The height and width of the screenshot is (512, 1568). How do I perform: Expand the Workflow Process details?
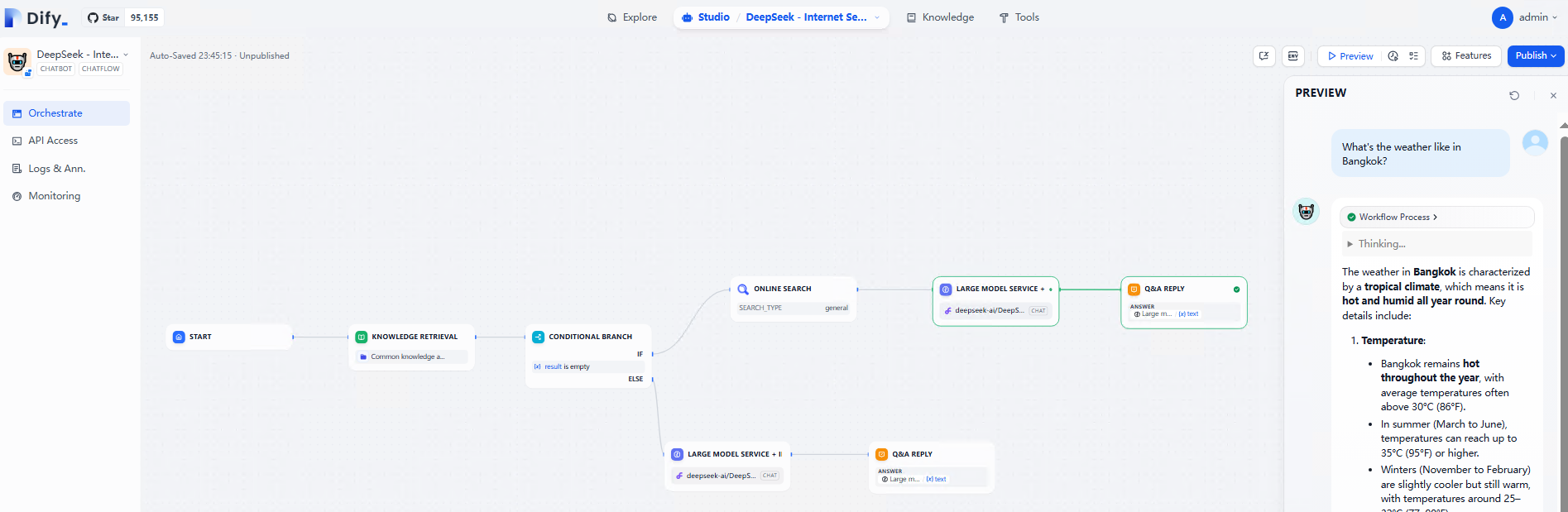[x=1436, y=218]
